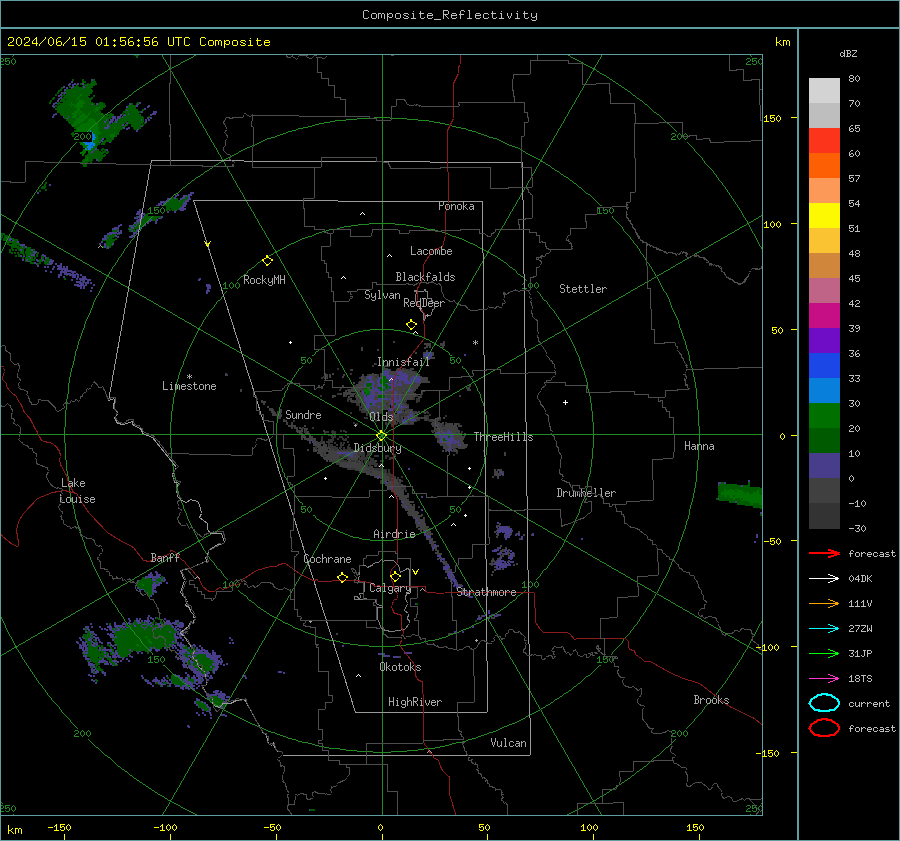Click yellow diamond marker above Calgary label
The height and width of the screenshot is (841, 900).
pos(395,576)
